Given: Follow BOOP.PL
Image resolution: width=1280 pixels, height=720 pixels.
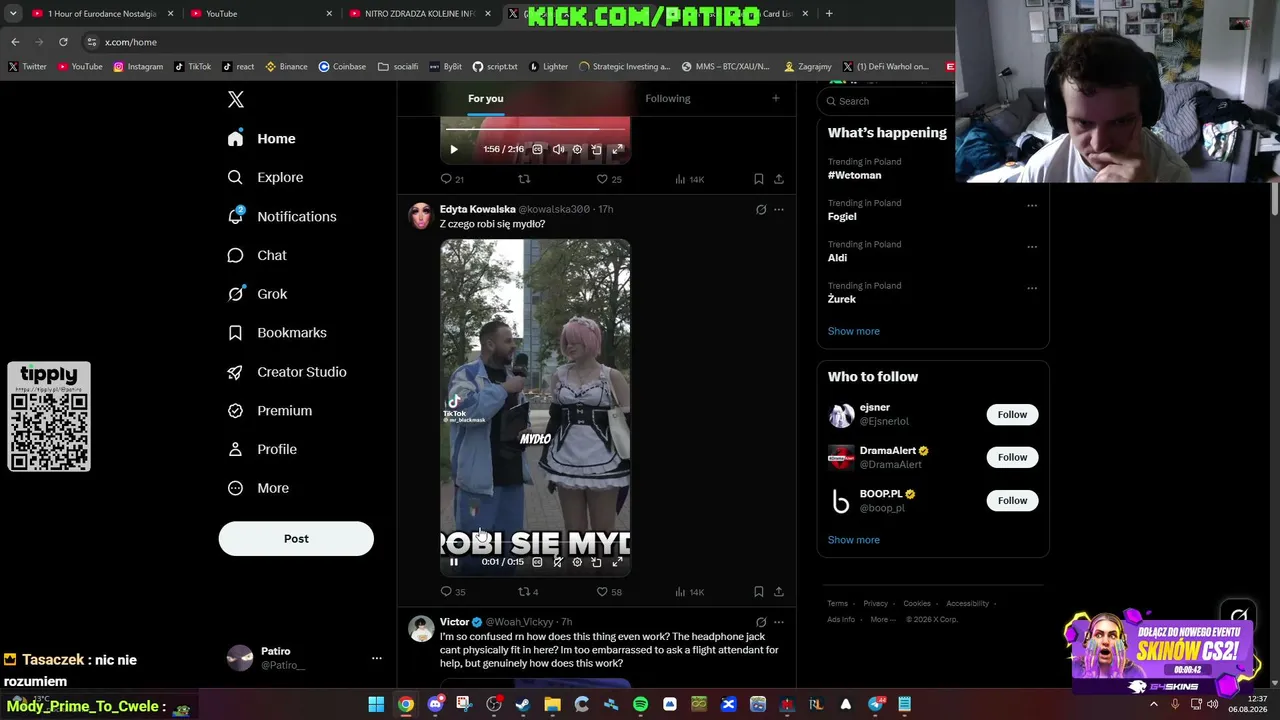Looking at the screenshot, I should (x=1012, y=501).
